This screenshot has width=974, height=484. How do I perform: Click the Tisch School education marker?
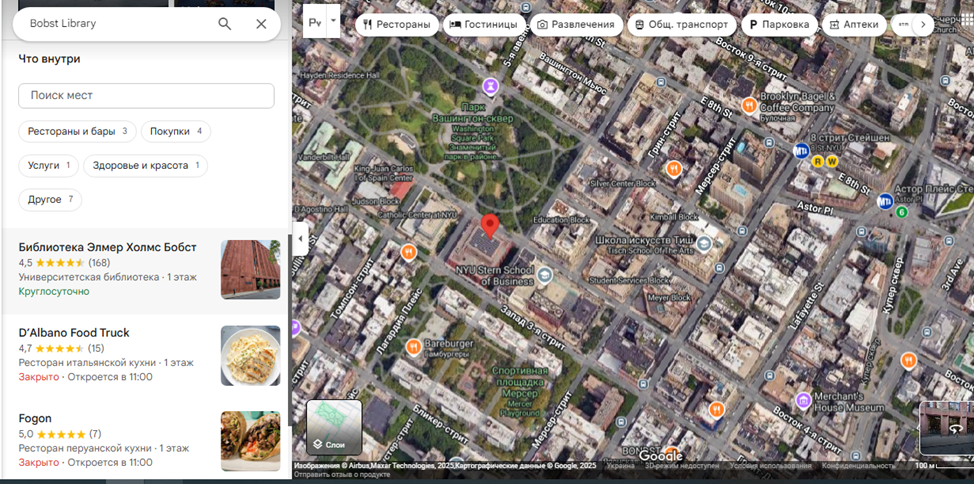click(704, 242)
